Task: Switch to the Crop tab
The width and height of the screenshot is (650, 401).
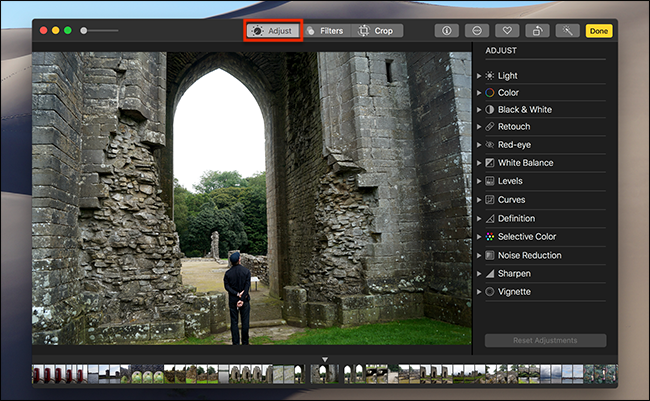Action: click(375, 31)
